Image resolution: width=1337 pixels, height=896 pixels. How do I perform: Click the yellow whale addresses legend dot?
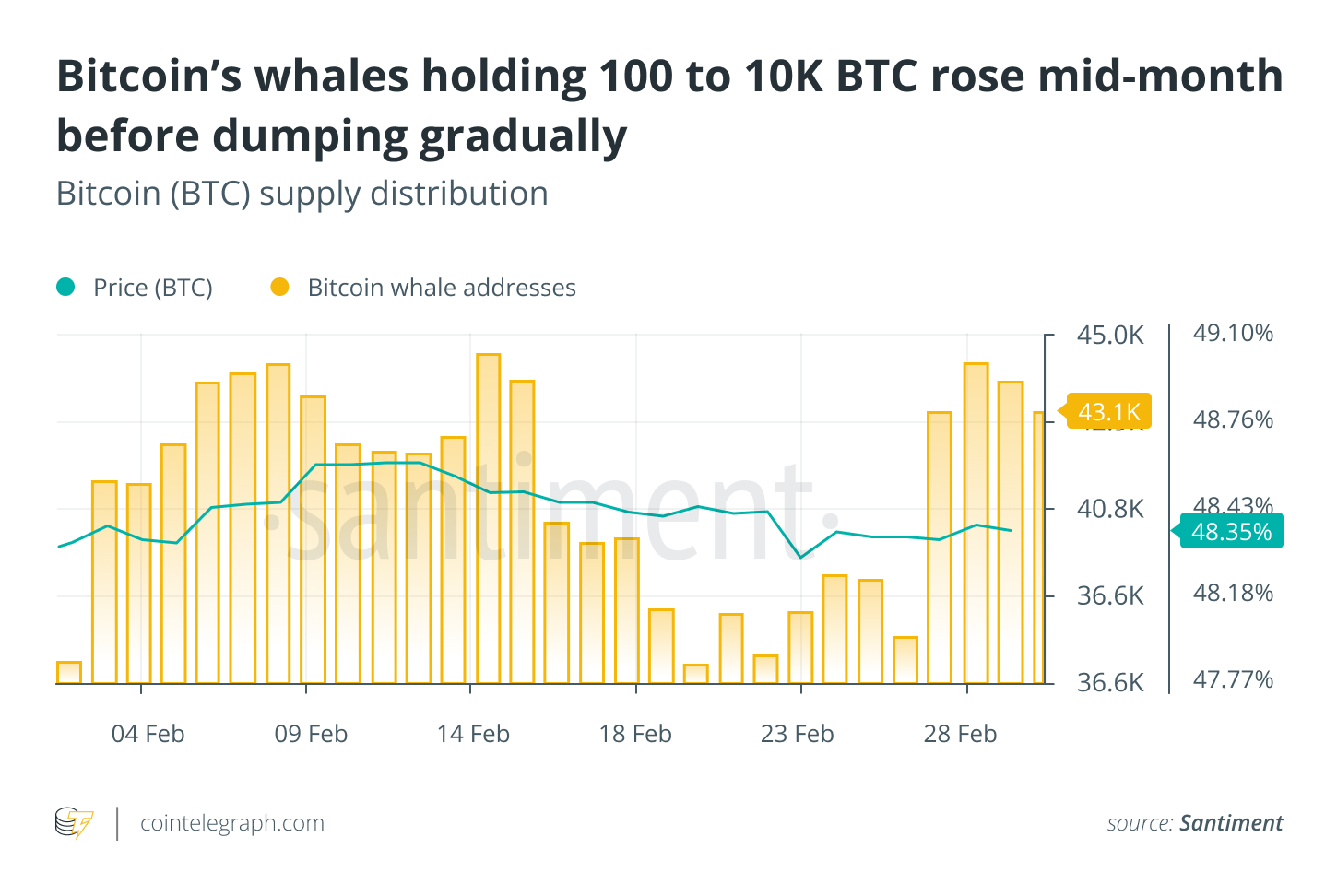tap(279, 288)
